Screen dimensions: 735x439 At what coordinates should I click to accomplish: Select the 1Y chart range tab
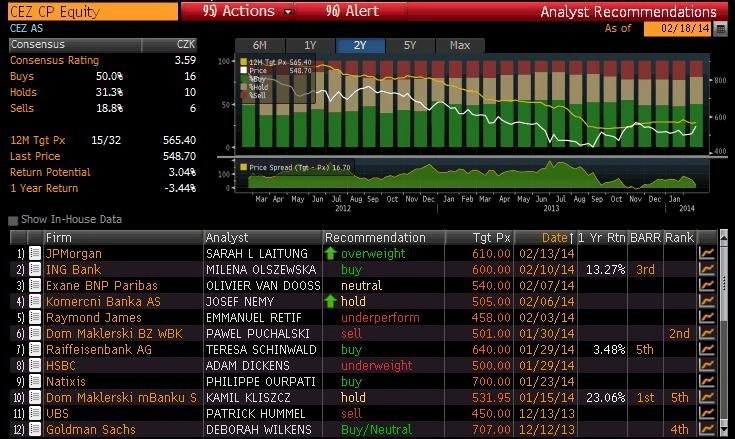coord(310,45)
